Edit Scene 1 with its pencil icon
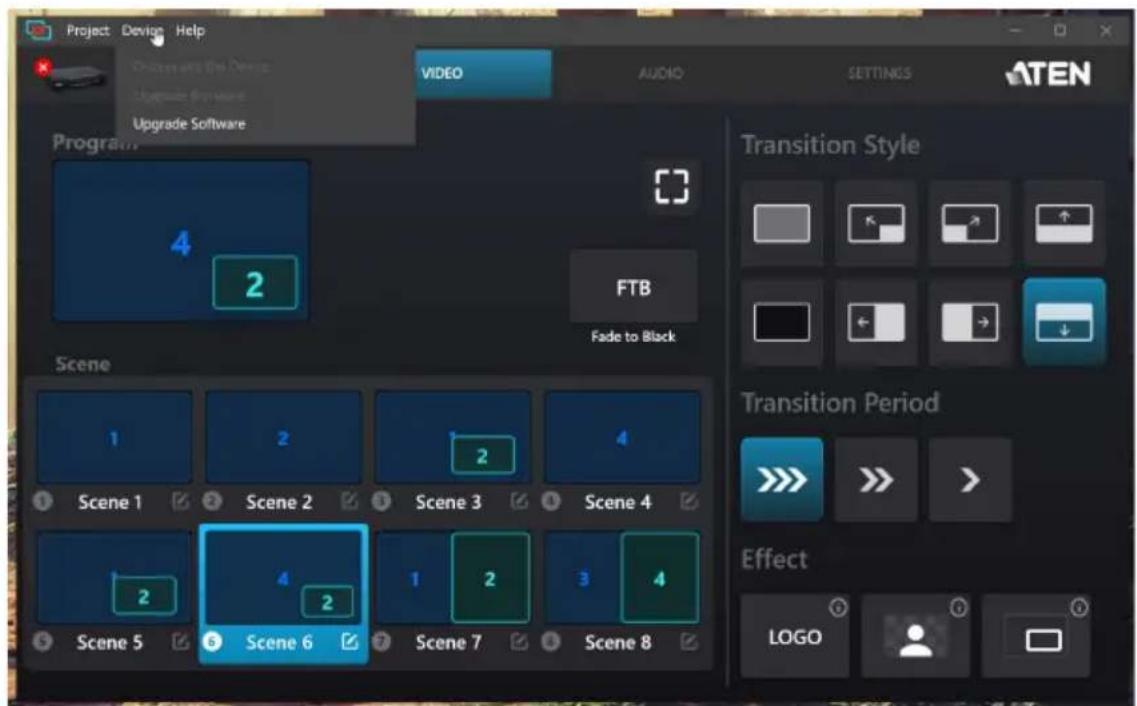The height and width of the screenshot is (706, 1137). pyautogui.click(x=180, y=501)
